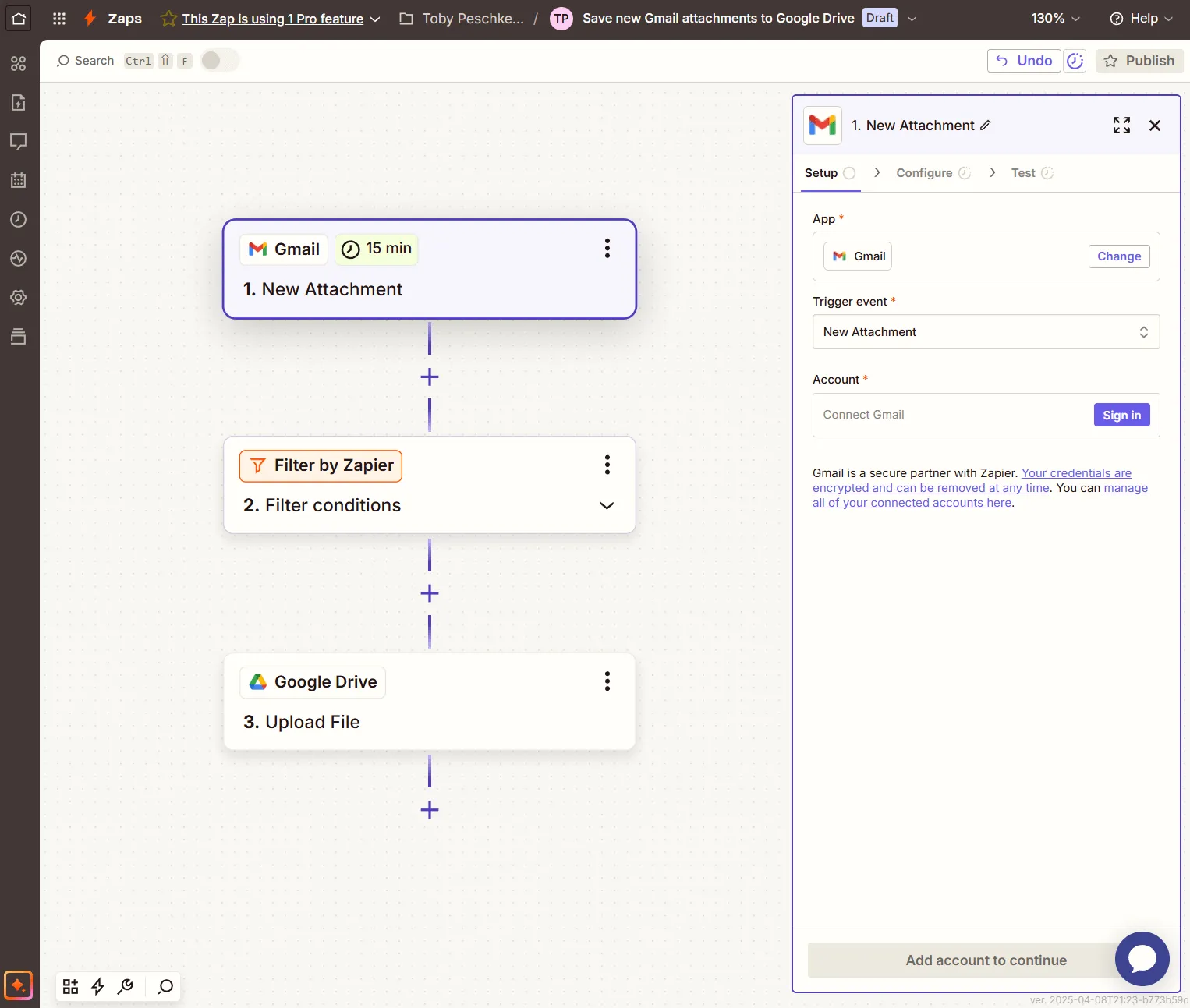Click the timer icon beside Undo
The width and height of the screenshot is (1190, 1008).
click(1075, 61)
